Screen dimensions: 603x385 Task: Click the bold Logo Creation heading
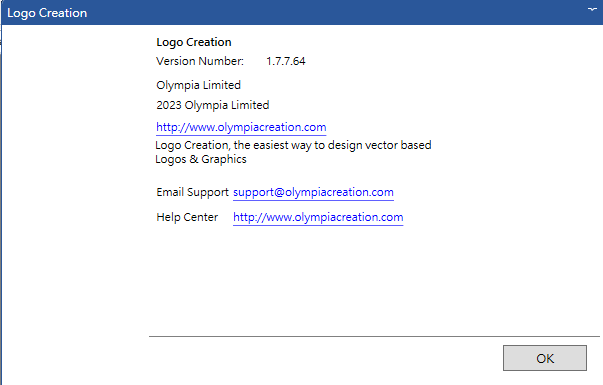click(x=194, y=42)
